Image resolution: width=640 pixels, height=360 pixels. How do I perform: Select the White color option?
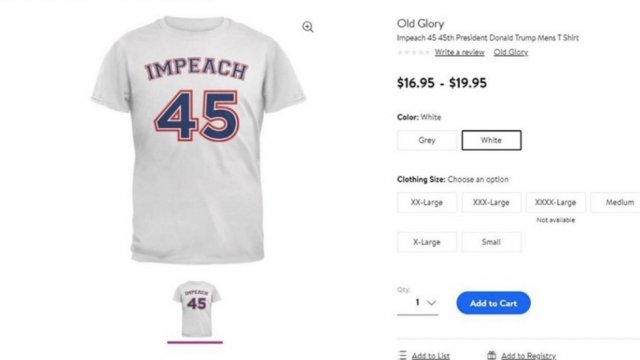(x=491, y=140)
